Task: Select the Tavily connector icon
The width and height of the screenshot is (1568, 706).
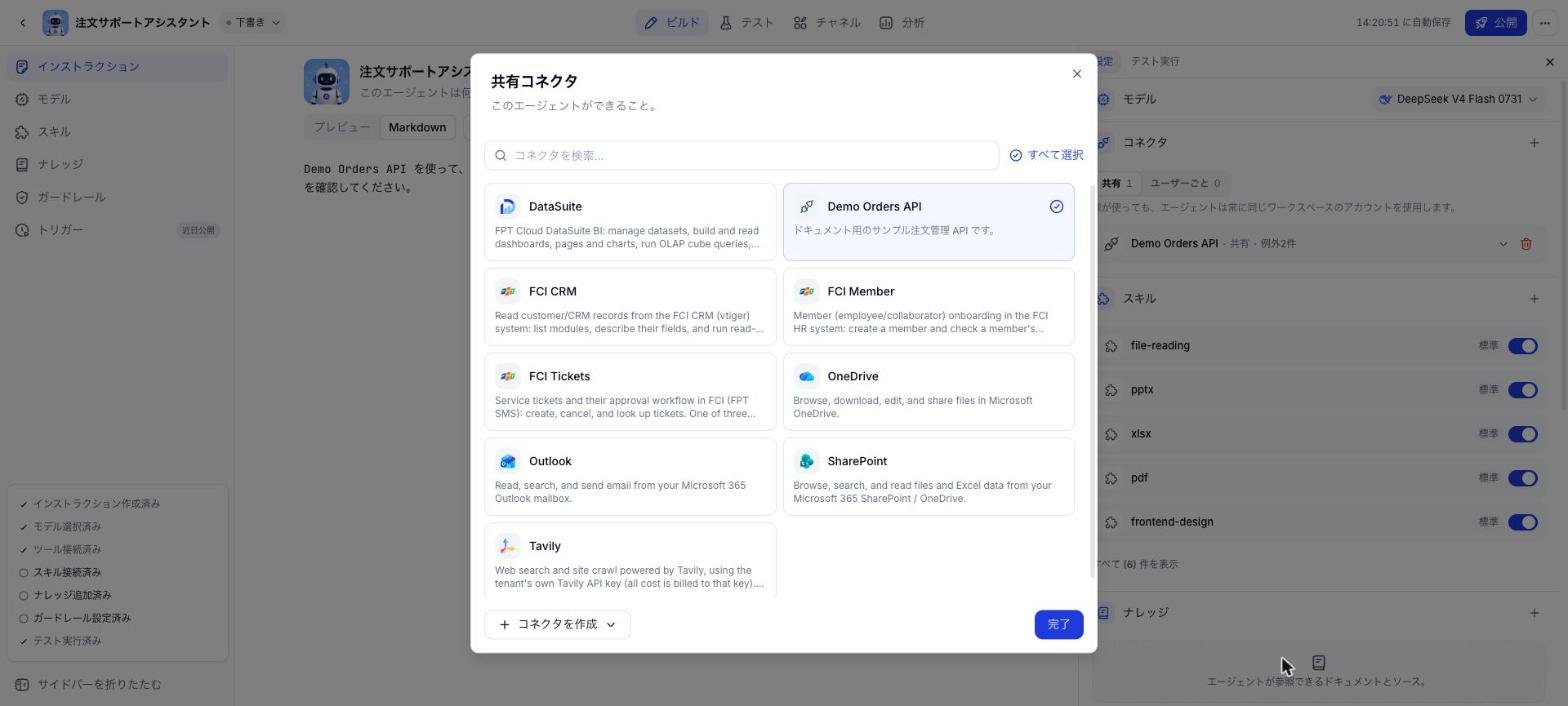Action: pos(508,547)
